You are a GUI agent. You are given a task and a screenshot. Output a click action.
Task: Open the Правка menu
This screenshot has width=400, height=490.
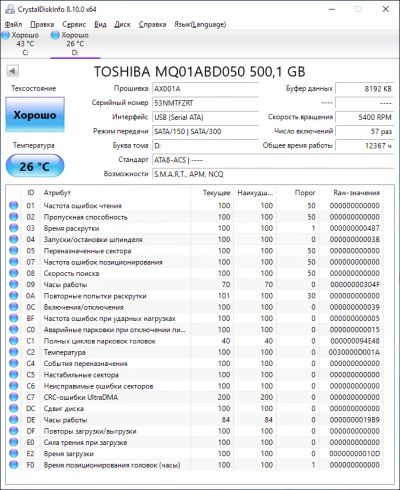[x=42, y=24]
